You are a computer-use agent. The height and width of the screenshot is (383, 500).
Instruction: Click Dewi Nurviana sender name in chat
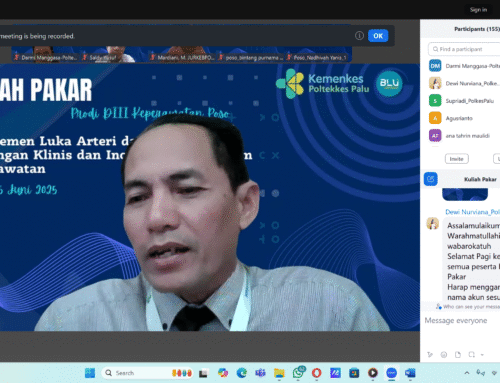coord(472,212)
